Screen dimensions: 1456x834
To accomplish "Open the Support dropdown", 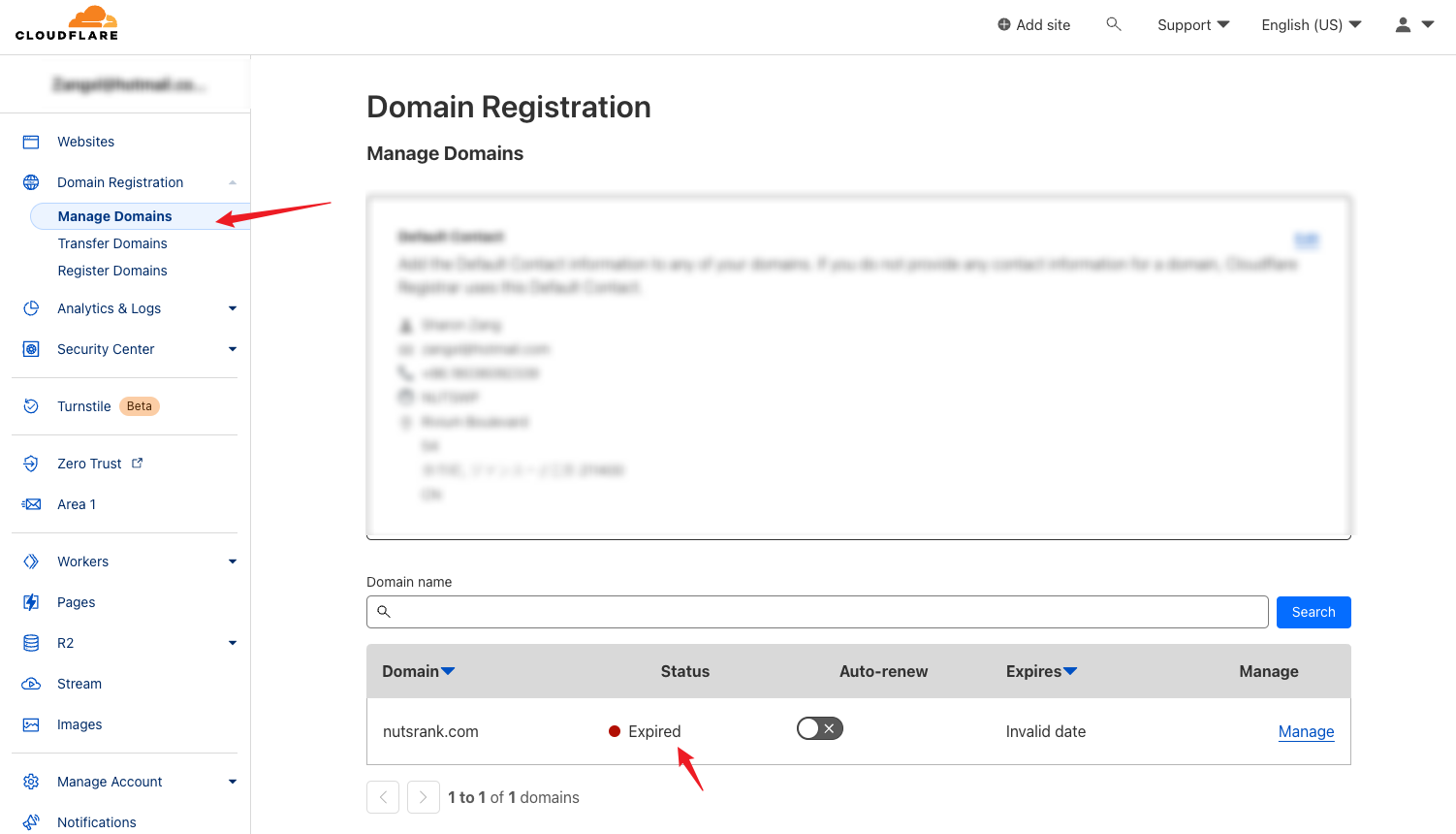I will pos(1192,24).
